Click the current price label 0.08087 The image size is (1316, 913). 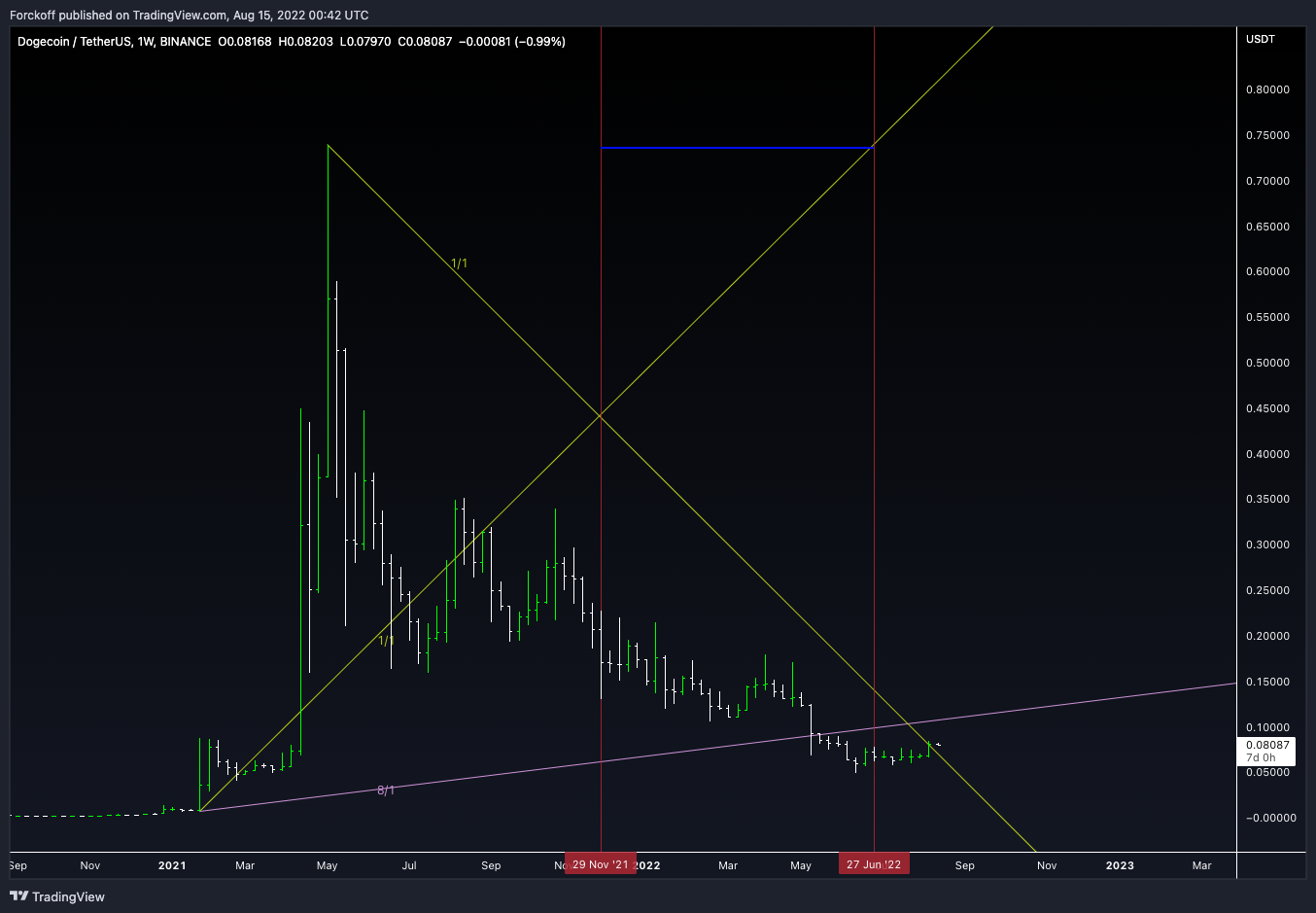tap(1267, 746)
